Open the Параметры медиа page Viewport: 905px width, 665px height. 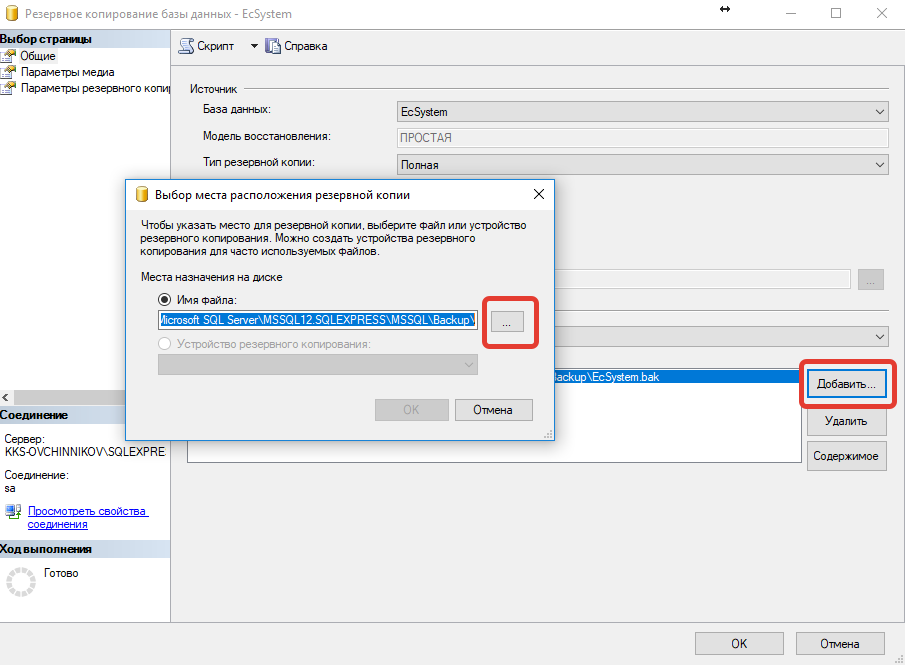(67, 72)
